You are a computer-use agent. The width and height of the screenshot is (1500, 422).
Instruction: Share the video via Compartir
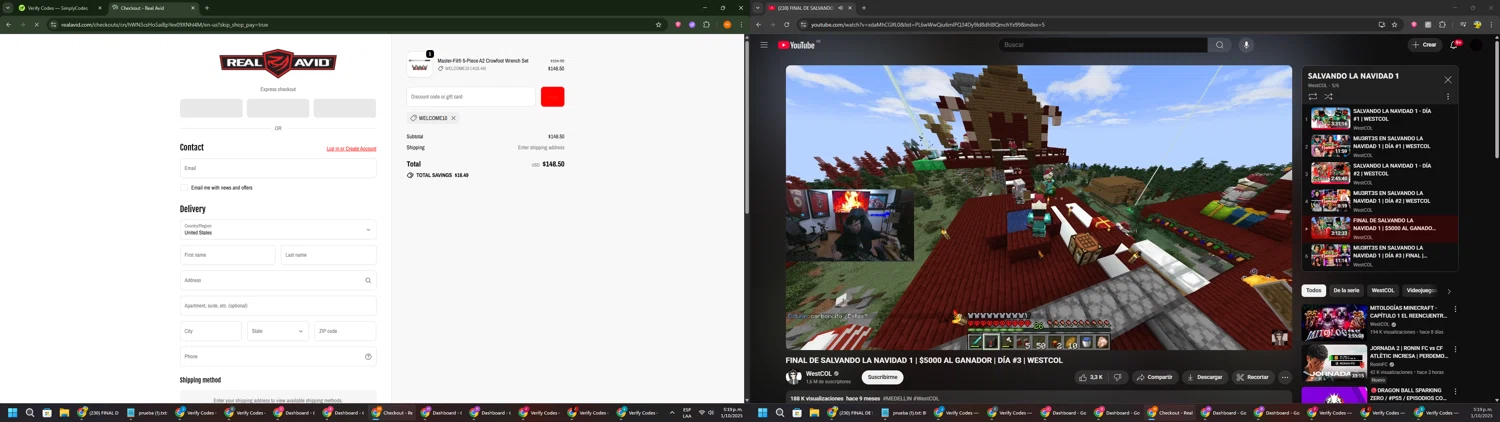point(1155,377)
